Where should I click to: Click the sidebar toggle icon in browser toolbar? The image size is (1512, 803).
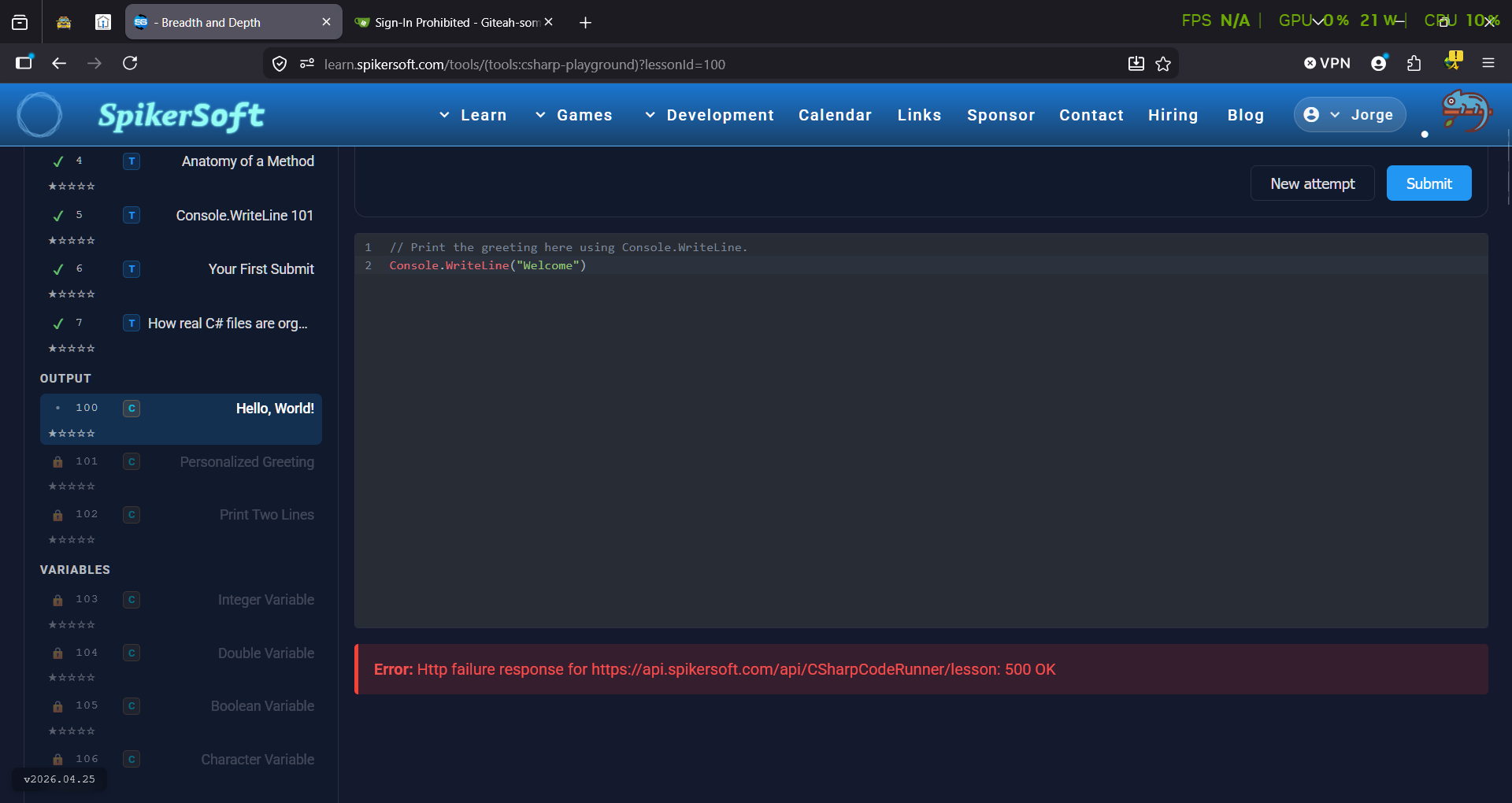pos(24,63)
